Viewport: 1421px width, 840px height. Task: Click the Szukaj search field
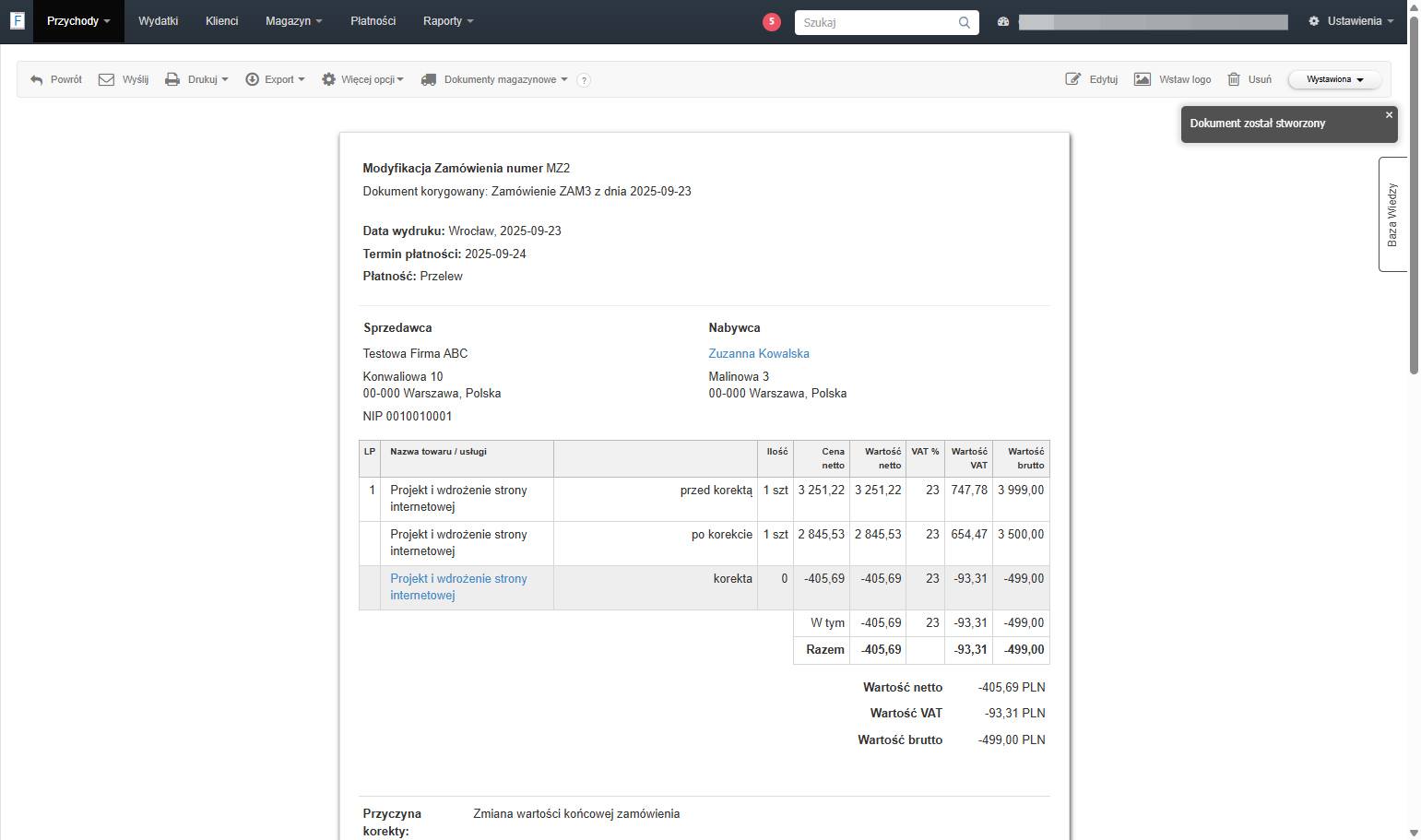876,22
